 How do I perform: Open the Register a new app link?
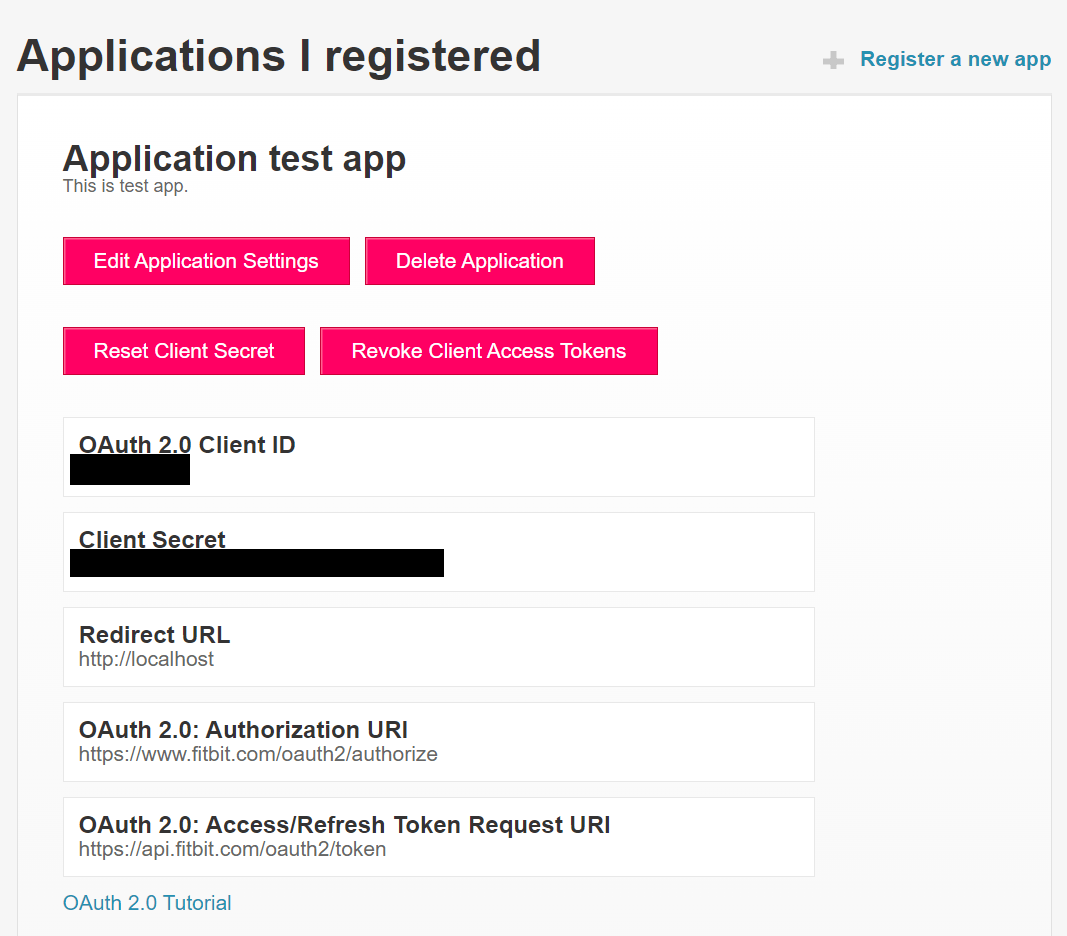[x=955, y=59]
